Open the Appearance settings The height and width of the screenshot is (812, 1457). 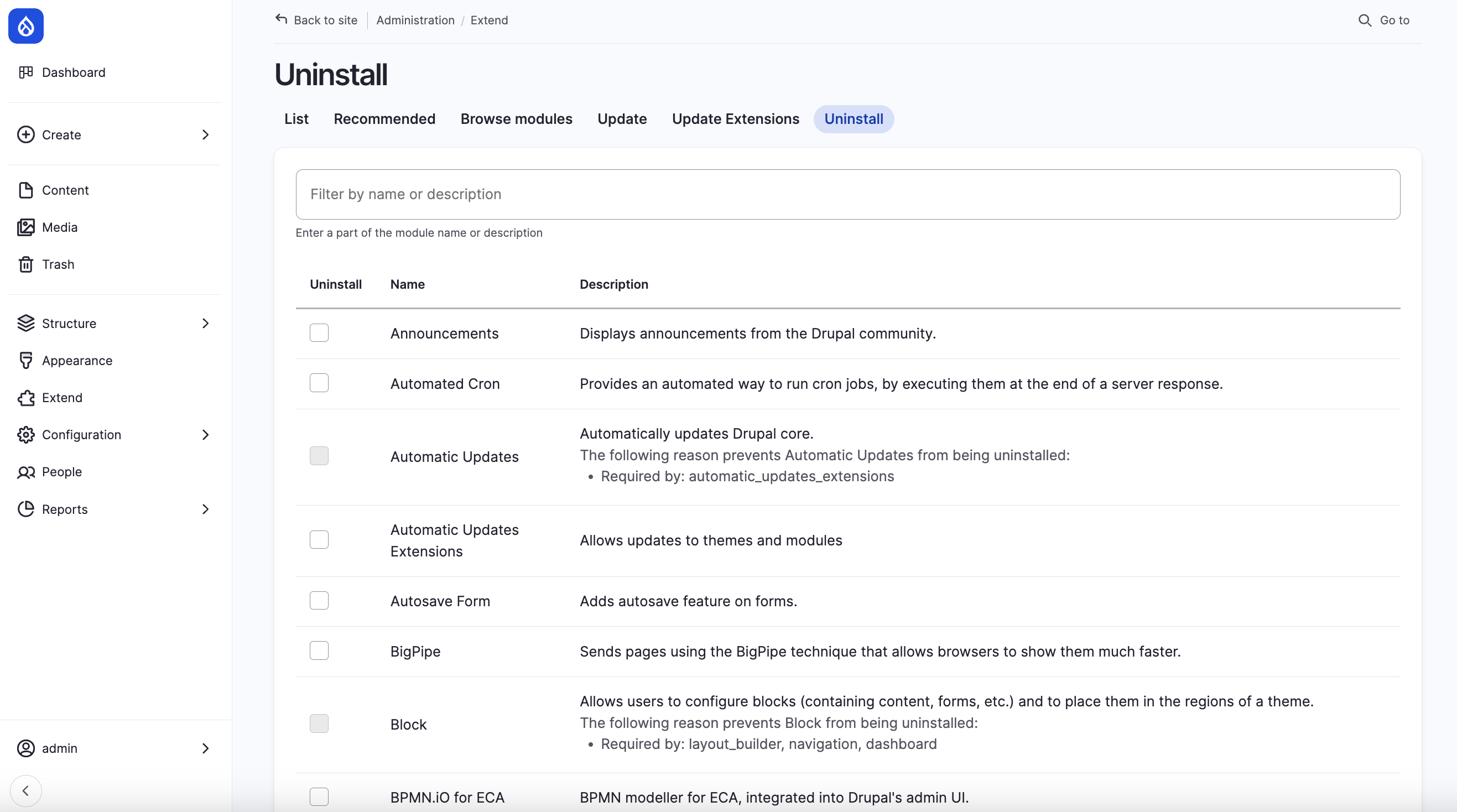[76, 360]
